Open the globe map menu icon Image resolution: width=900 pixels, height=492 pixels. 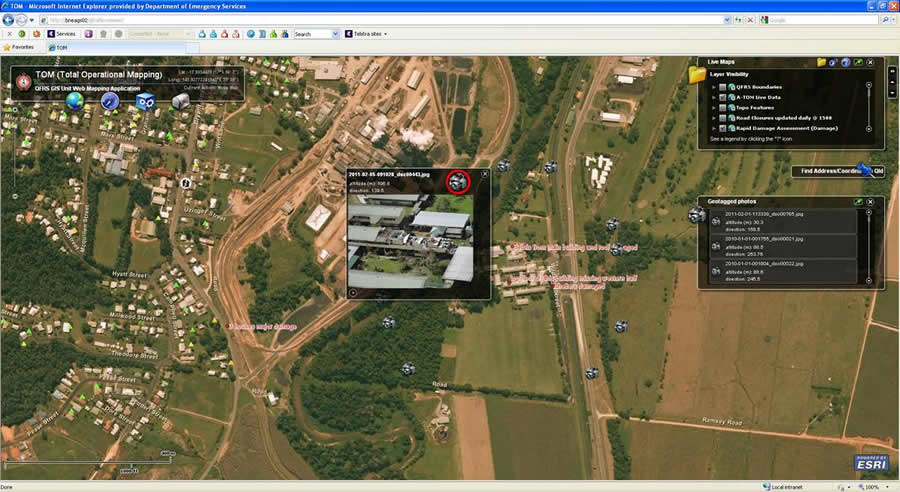(75, 101)
